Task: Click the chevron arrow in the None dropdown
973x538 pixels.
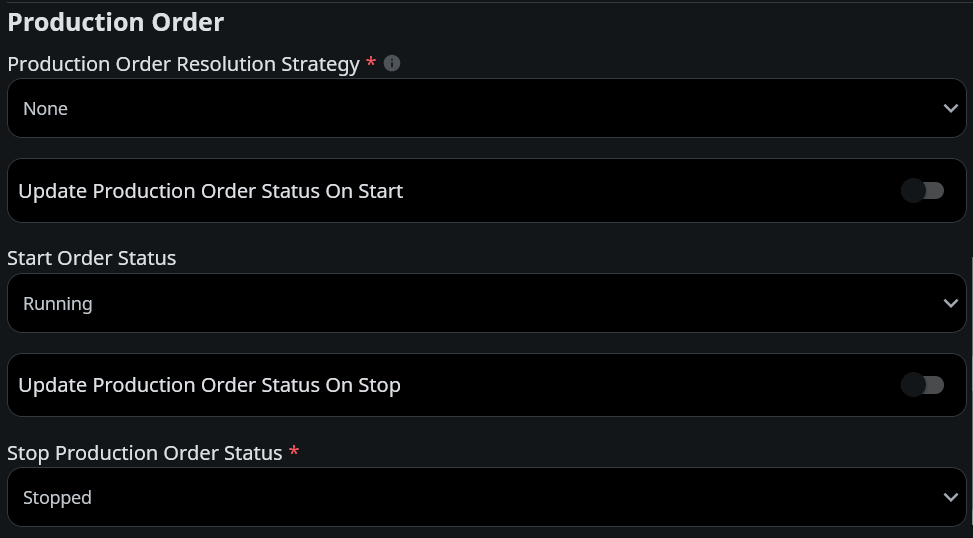Action: click(950, 108)
